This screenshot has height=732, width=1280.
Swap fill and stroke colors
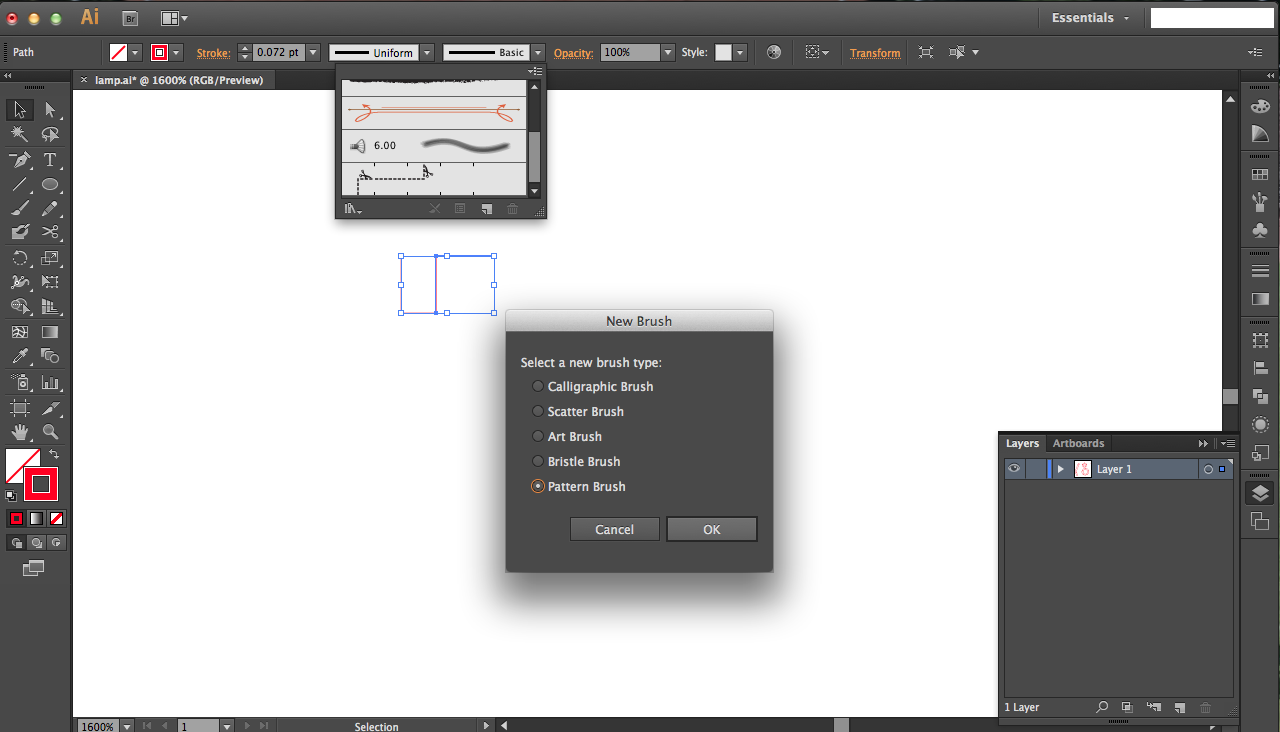click(x=54, y=455)
